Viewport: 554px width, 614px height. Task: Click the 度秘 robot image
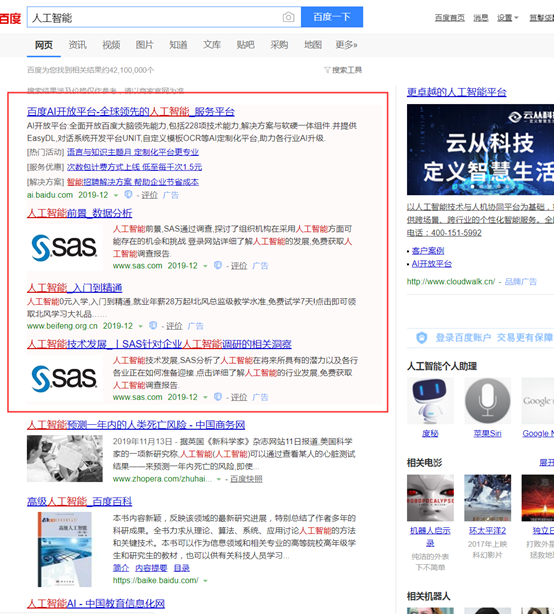[430, 401]
